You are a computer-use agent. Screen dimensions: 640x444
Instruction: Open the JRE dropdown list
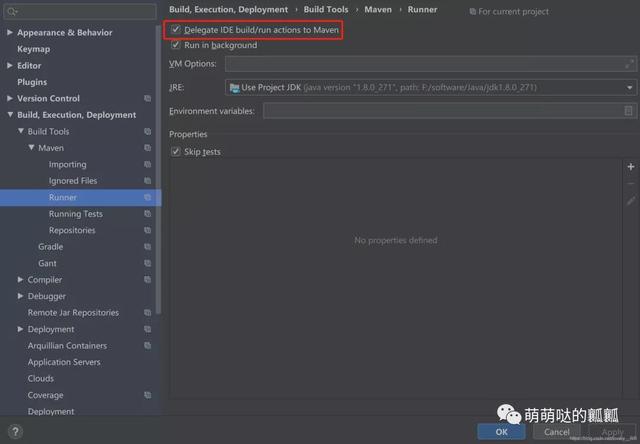coord(629,87)
